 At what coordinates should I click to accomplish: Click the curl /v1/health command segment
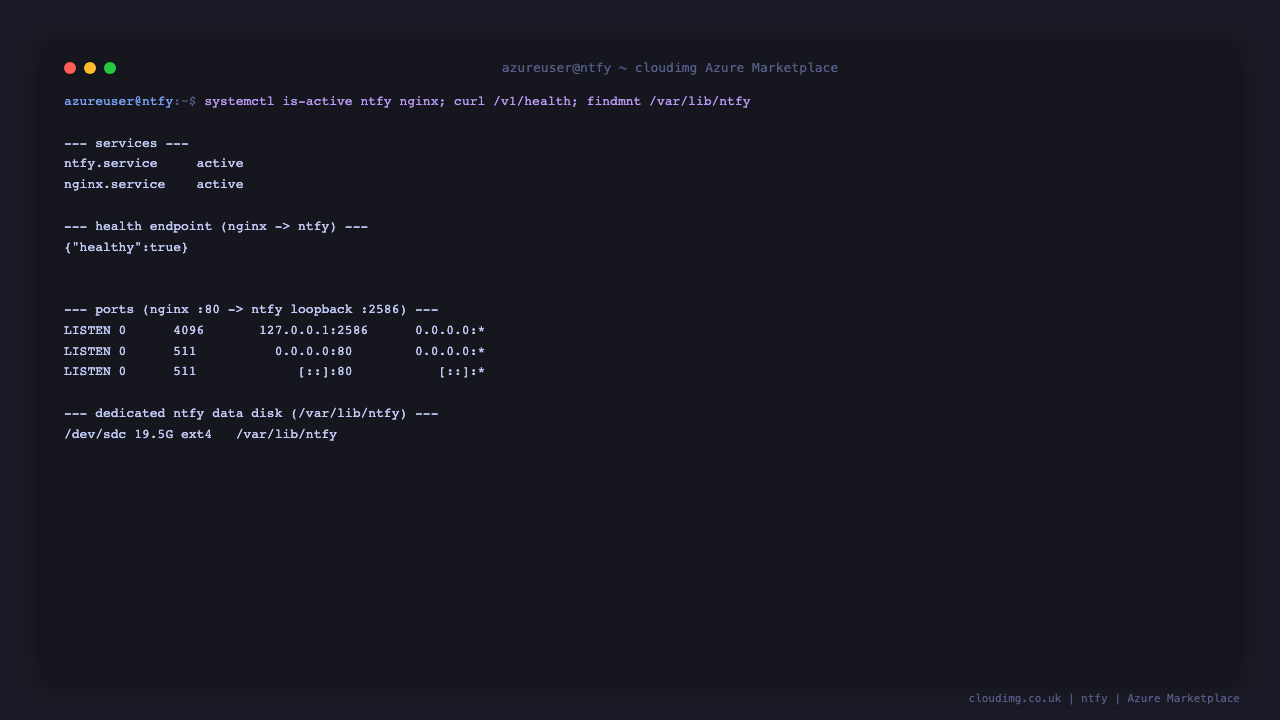pos(516,101)
